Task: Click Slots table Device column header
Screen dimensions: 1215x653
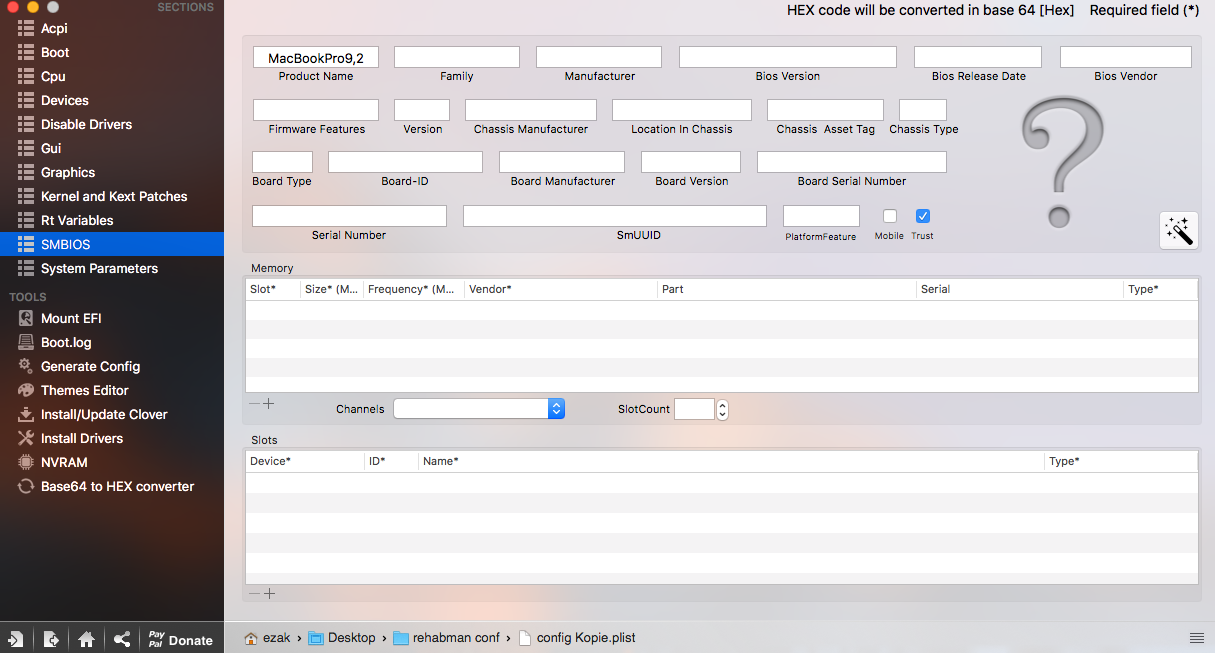Action: pyautogui.click(x=305, y=461)
